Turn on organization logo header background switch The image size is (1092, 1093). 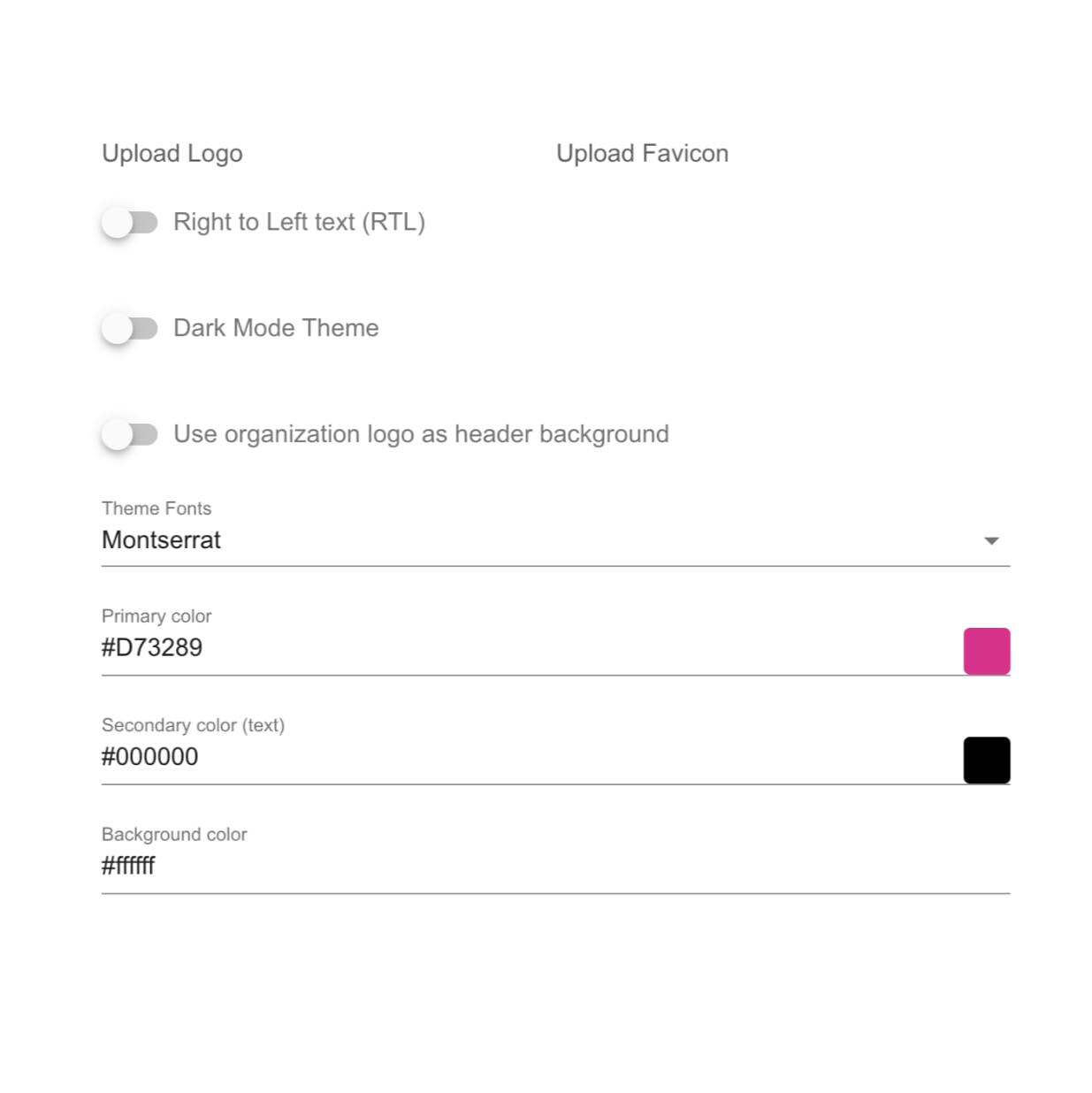click(x=129, y=434)
